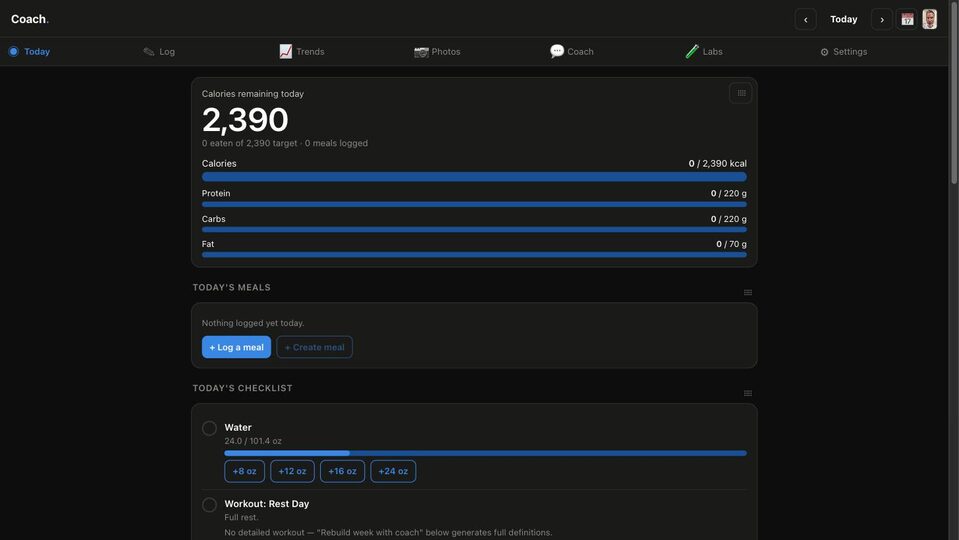Open the calendar date picker icon
The height and width of the screenshot is (540, 959).
[x=907, y=20]
